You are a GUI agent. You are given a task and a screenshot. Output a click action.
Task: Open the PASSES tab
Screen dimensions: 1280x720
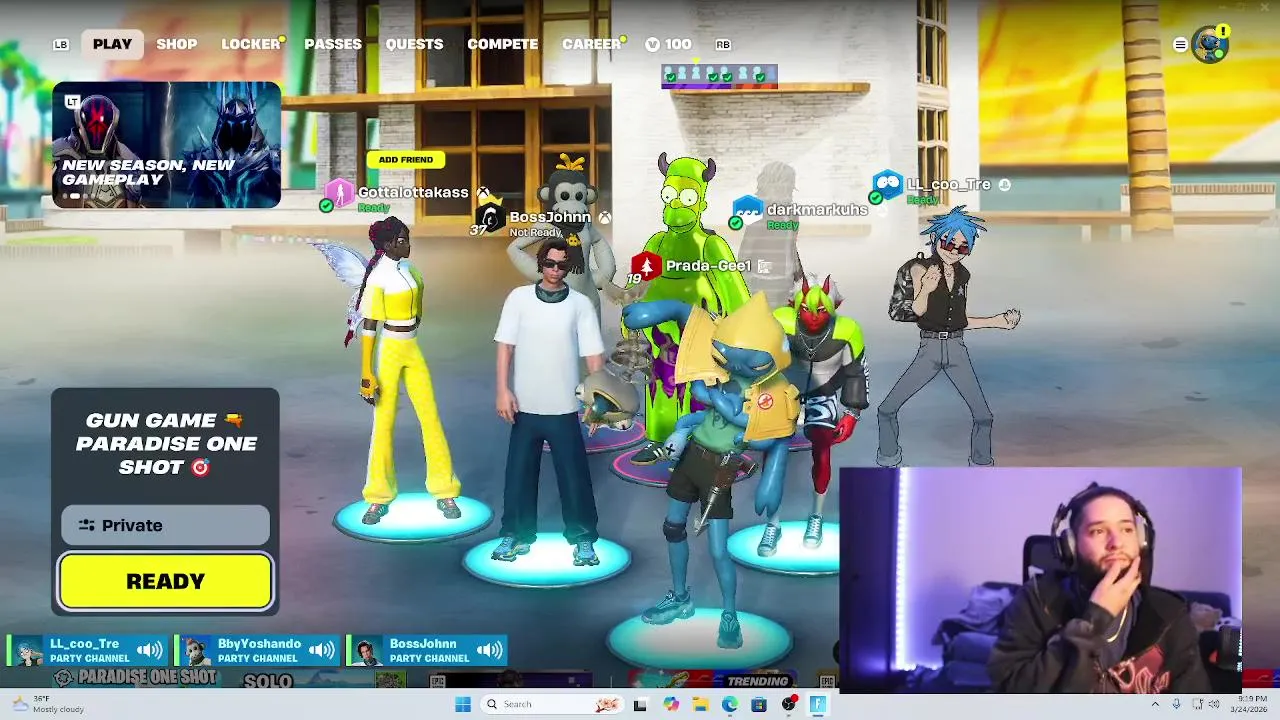tap(333, 44)
